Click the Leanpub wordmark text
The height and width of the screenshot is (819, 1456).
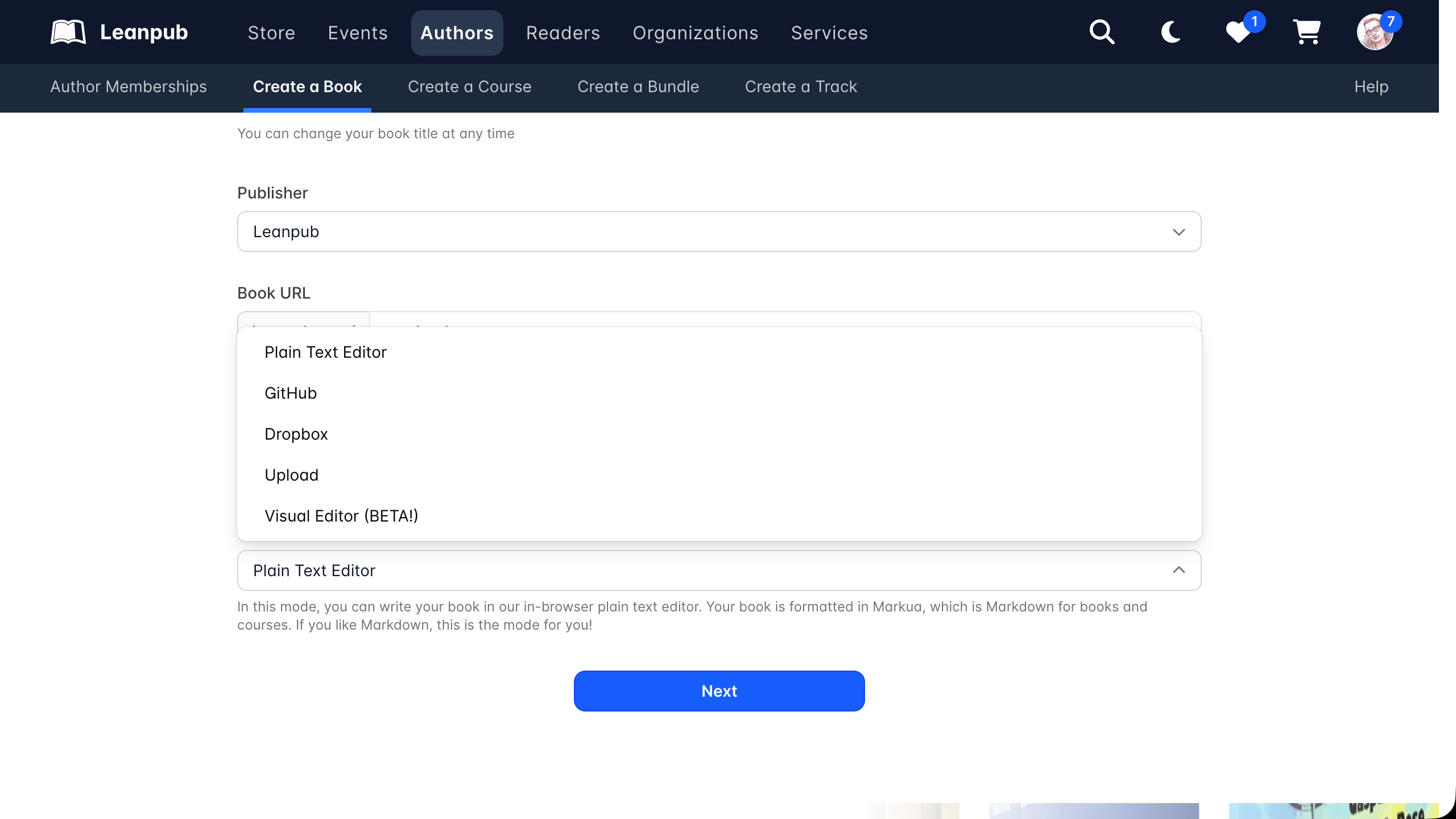click(144, 32)
